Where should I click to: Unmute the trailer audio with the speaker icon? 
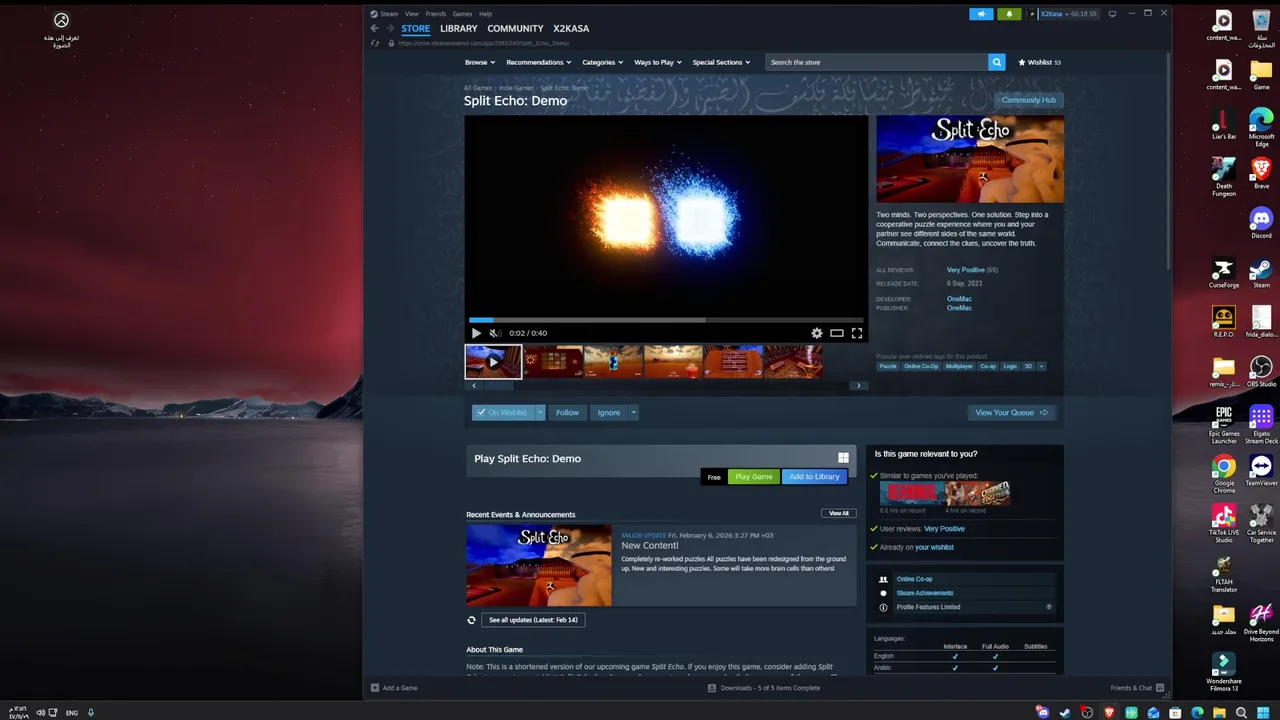coord(494,333)
